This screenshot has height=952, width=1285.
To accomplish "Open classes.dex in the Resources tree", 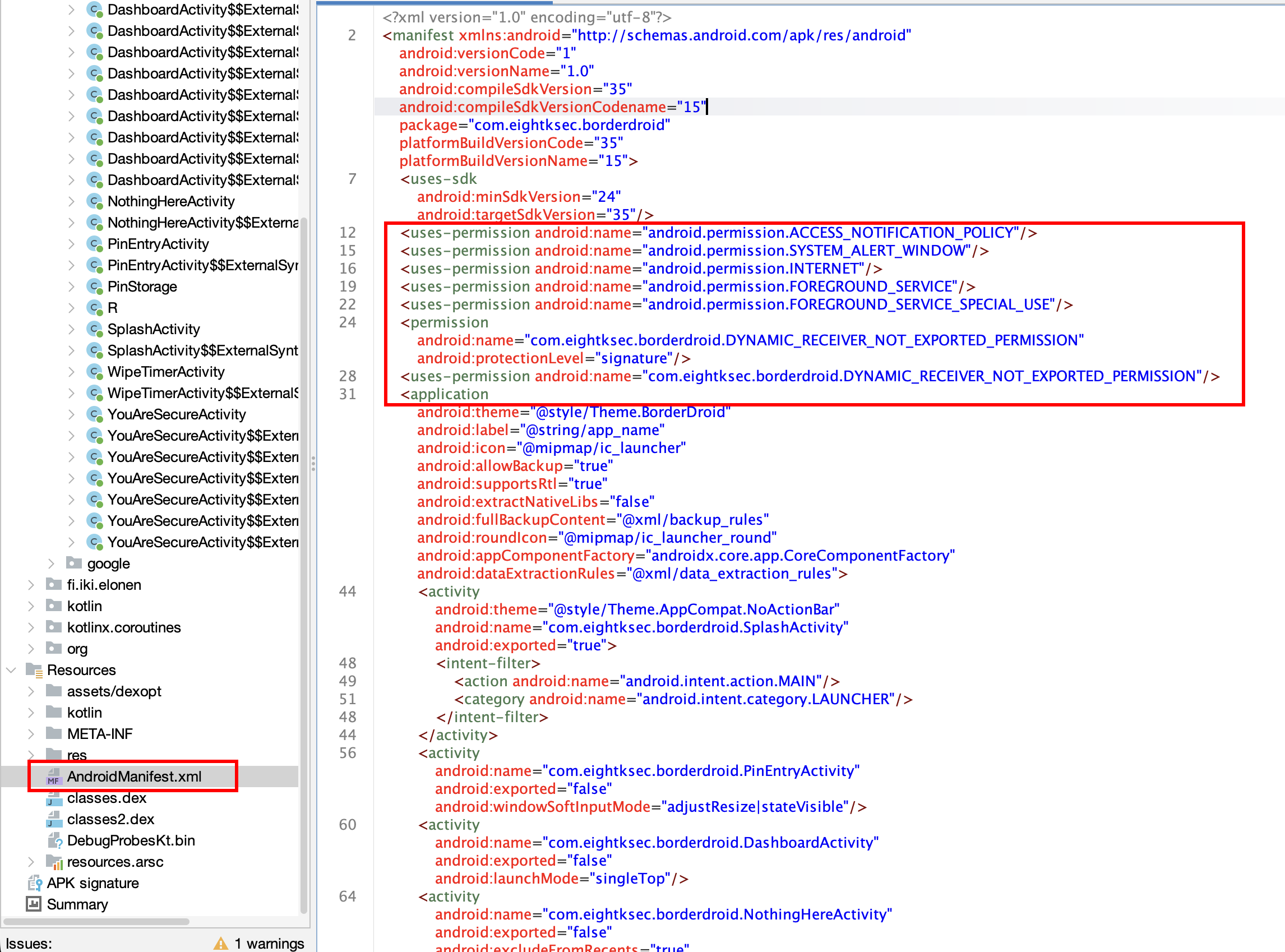I will pos(107,798).
